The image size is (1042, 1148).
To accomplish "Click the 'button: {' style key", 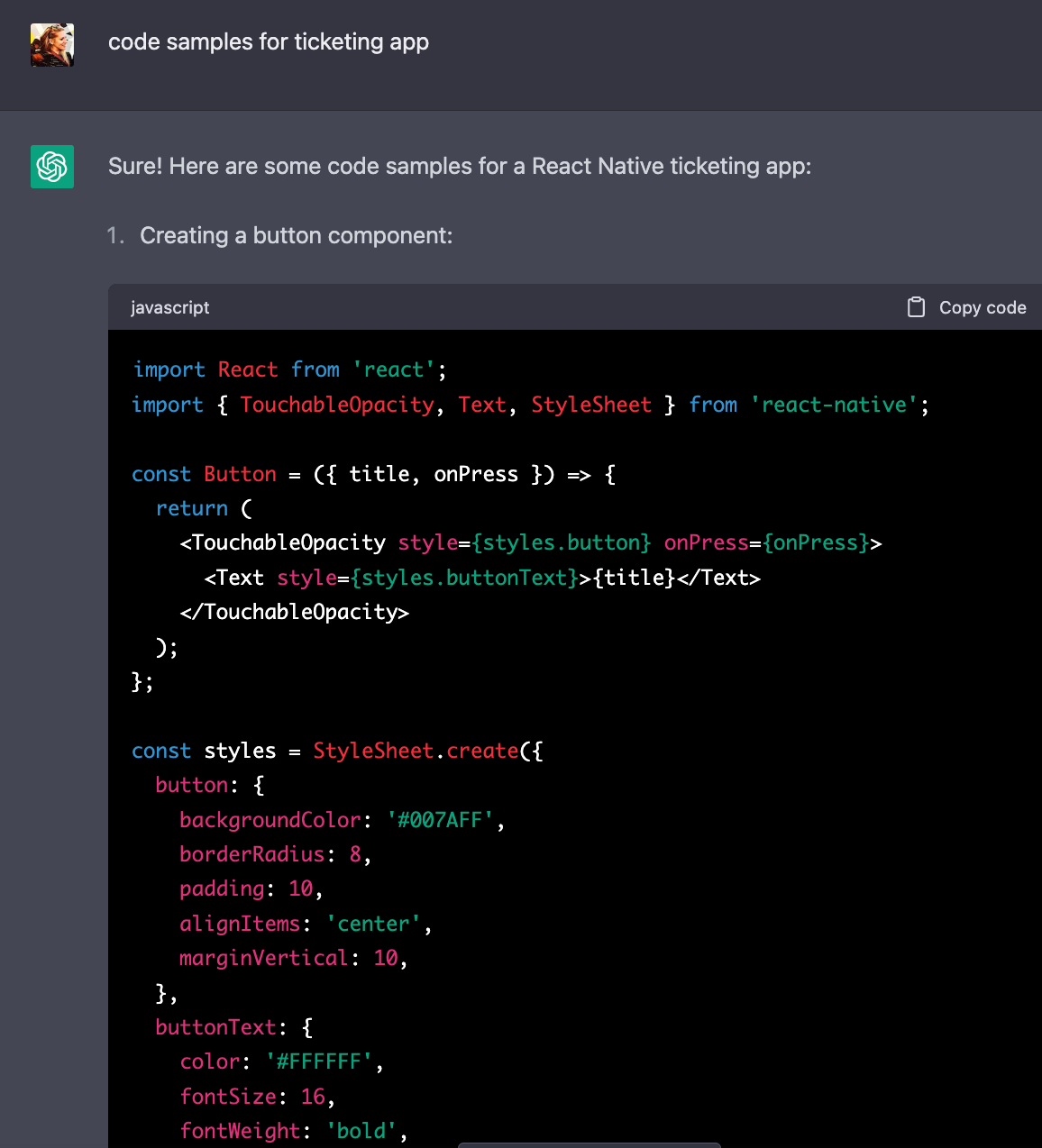I will (x=210, y=785).
